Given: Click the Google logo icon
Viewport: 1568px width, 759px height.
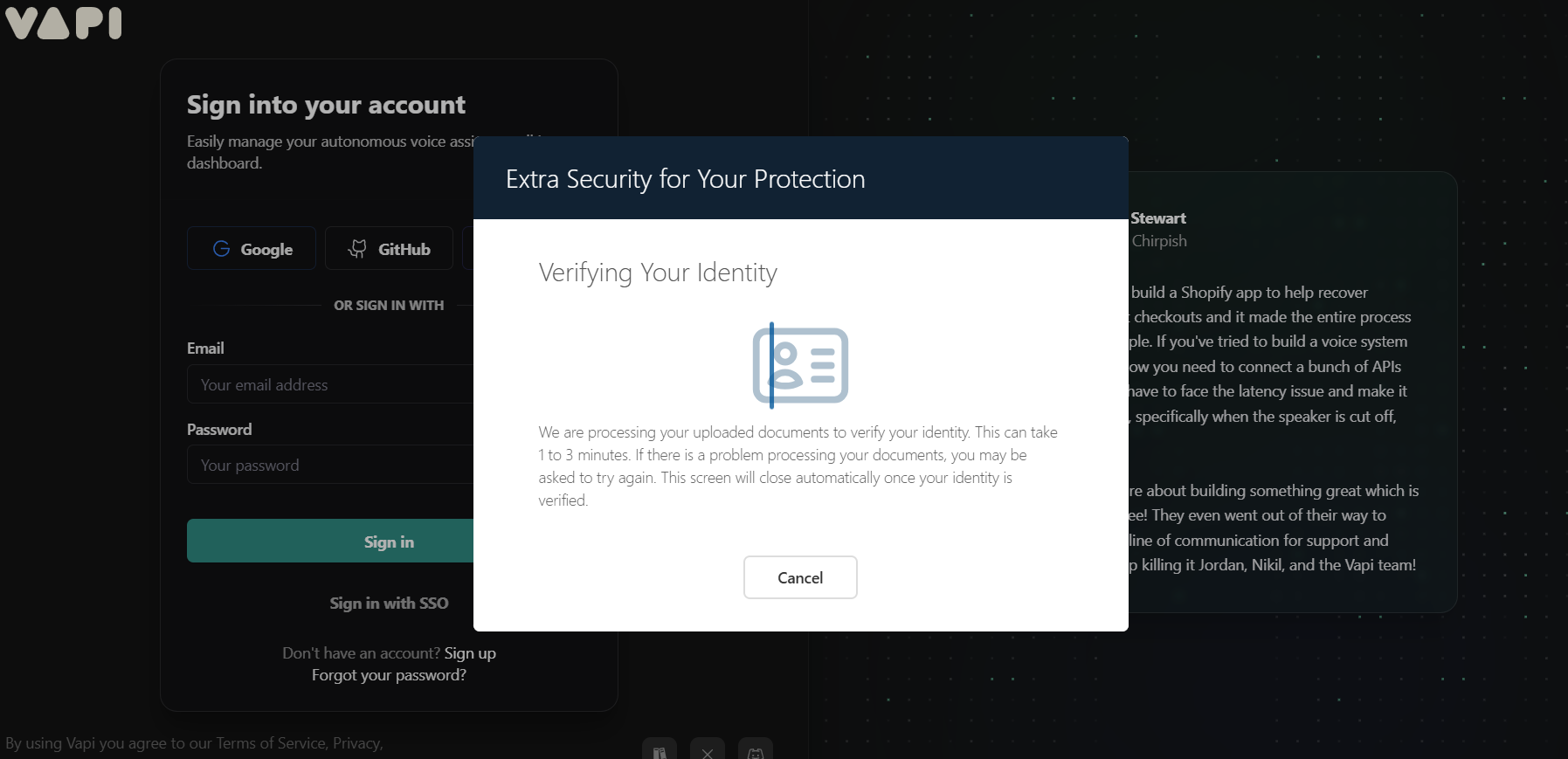Looking at the screenshot, I should click(x=222, y=249).
